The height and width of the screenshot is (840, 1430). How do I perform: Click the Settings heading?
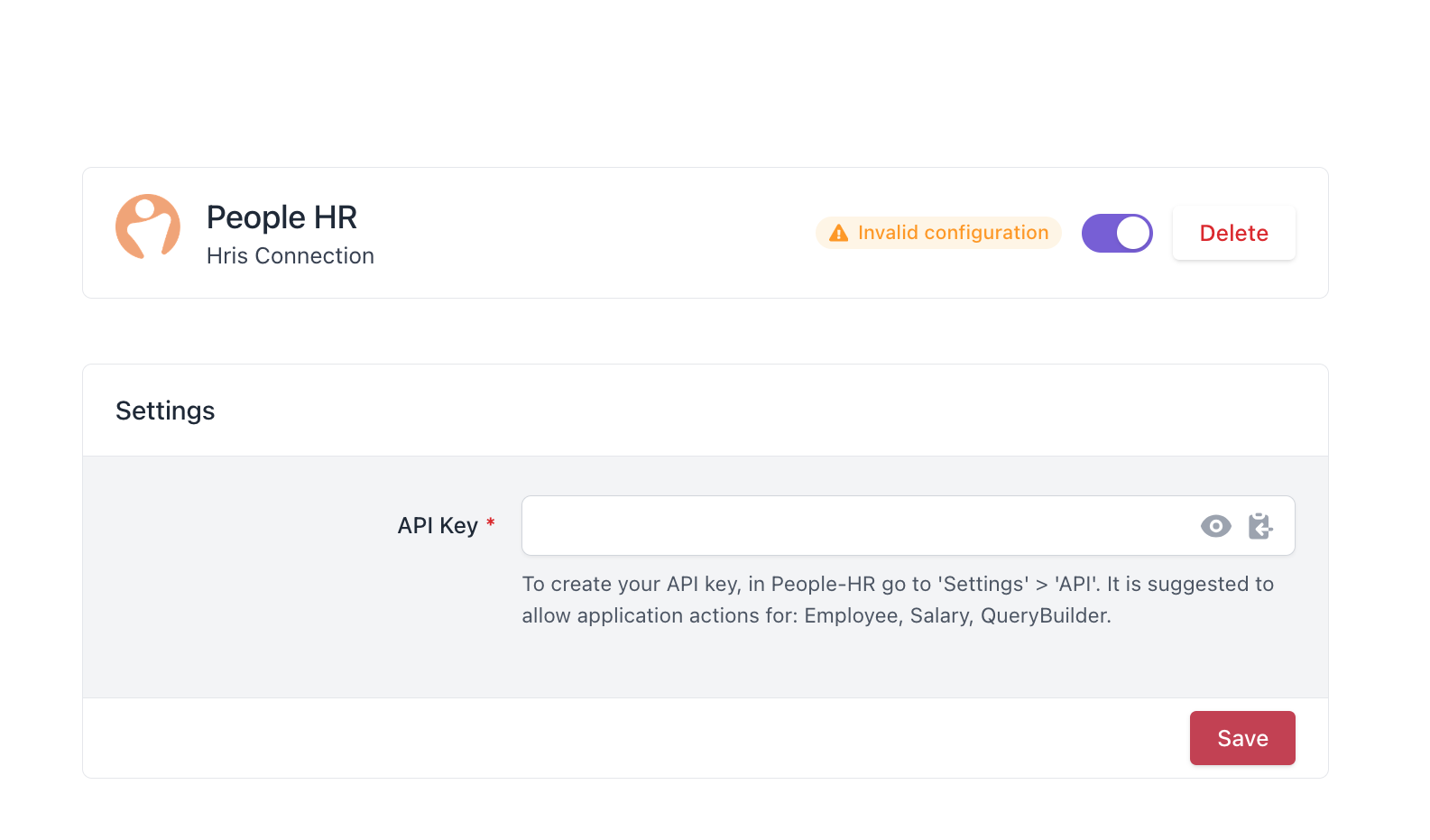click(165, 411)
